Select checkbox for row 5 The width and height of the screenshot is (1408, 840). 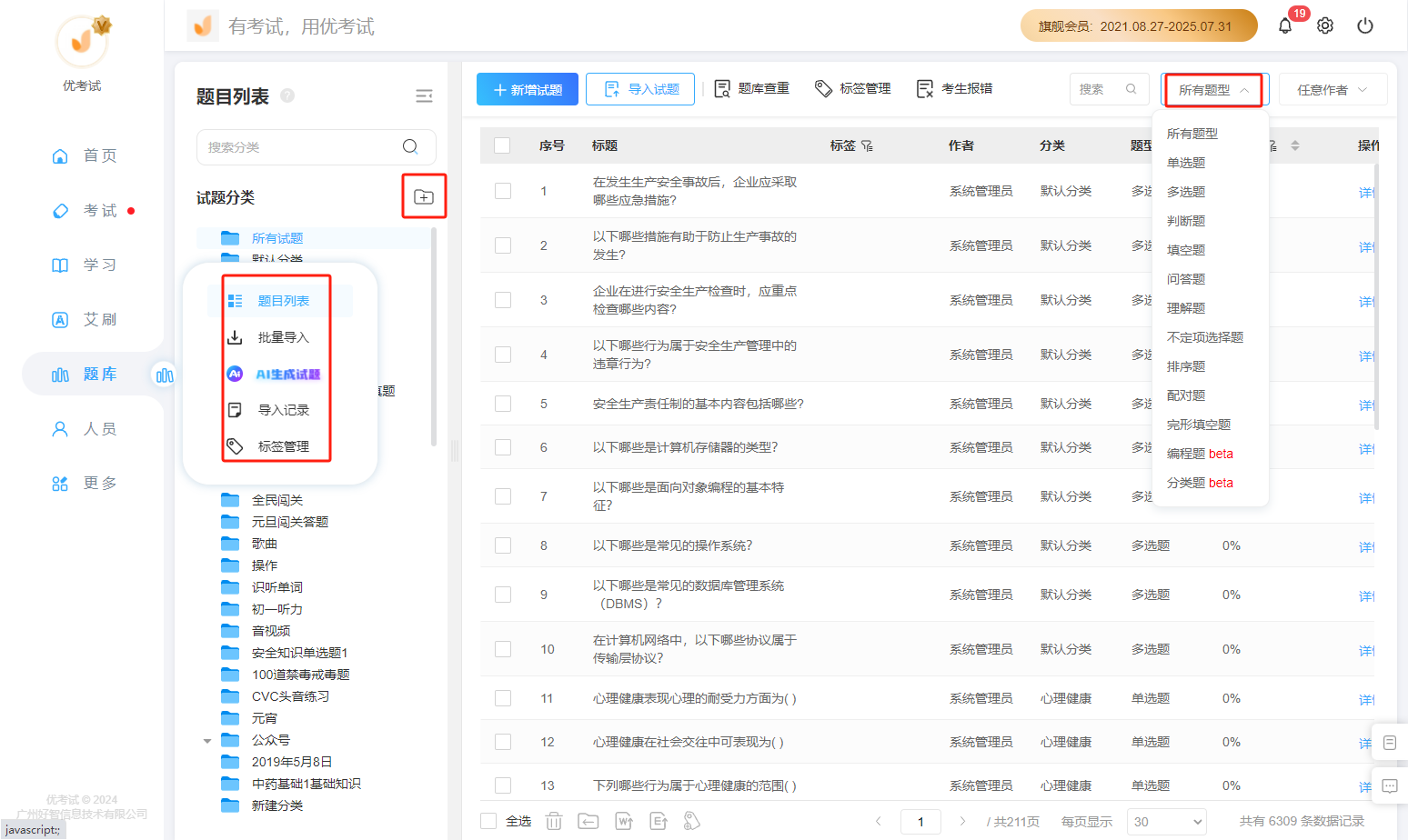[x=503, y=404]
